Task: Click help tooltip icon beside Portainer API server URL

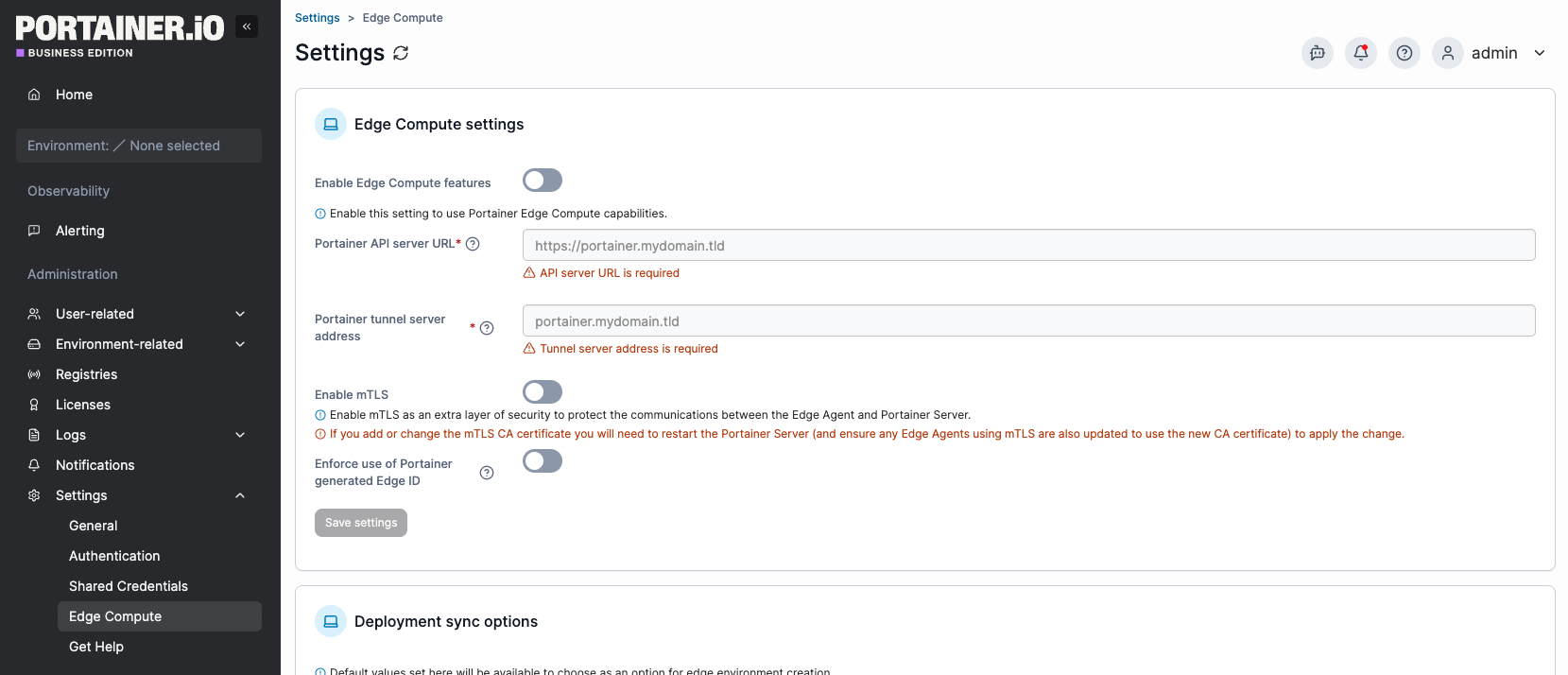Action: [474, 244]
